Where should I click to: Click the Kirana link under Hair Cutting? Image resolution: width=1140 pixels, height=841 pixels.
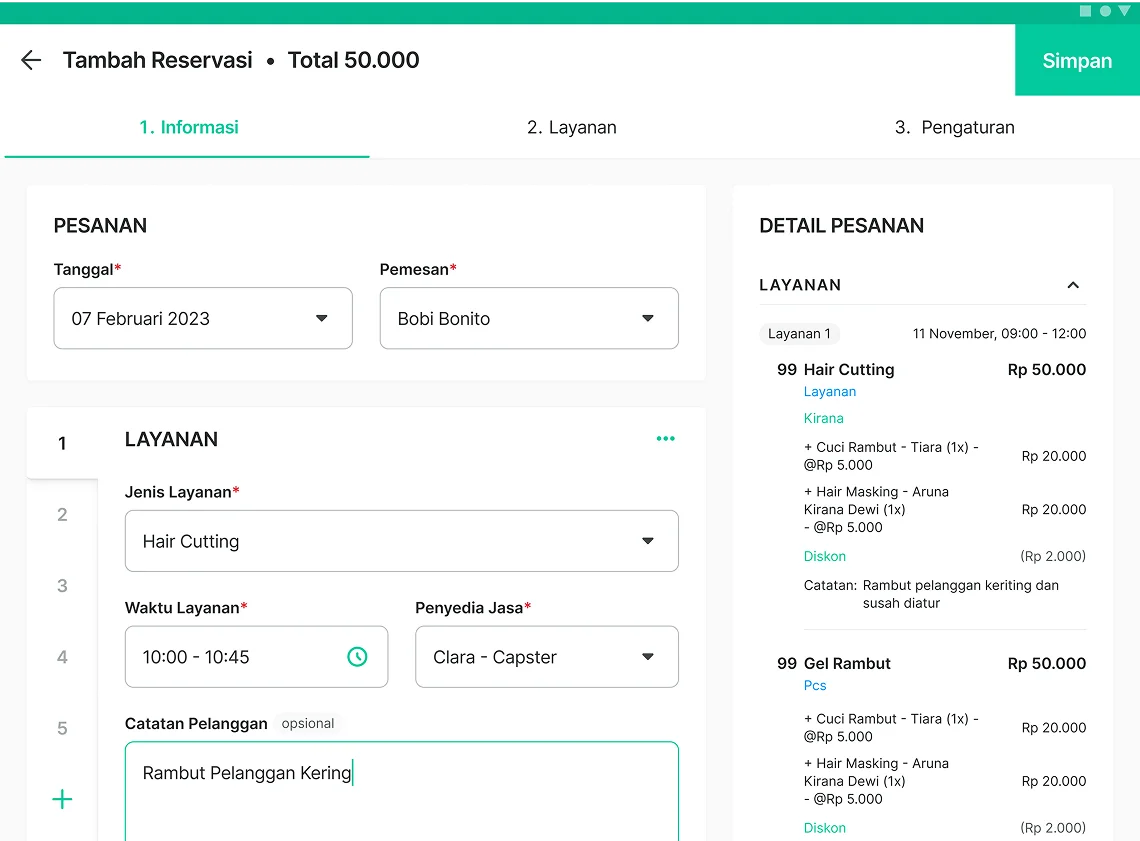pyautogui.click(x=823, y=418)
